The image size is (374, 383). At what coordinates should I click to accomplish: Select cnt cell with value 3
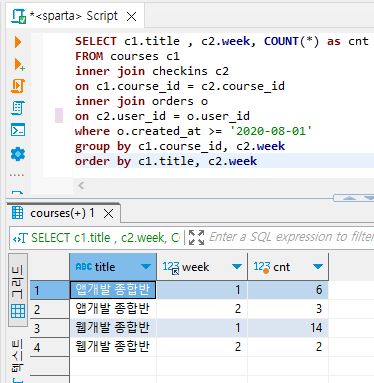pos(288,309)
